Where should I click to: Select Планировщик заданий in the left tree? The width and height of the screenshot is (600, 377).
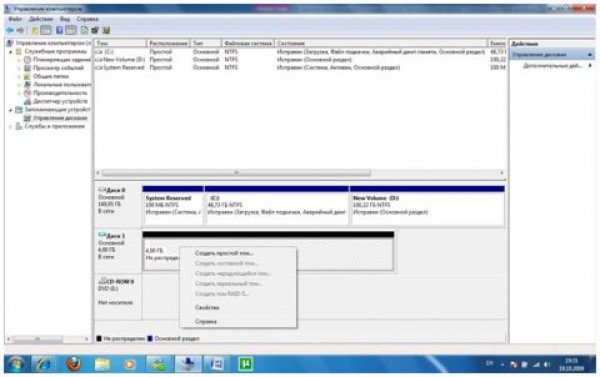[x=61, y=60]
